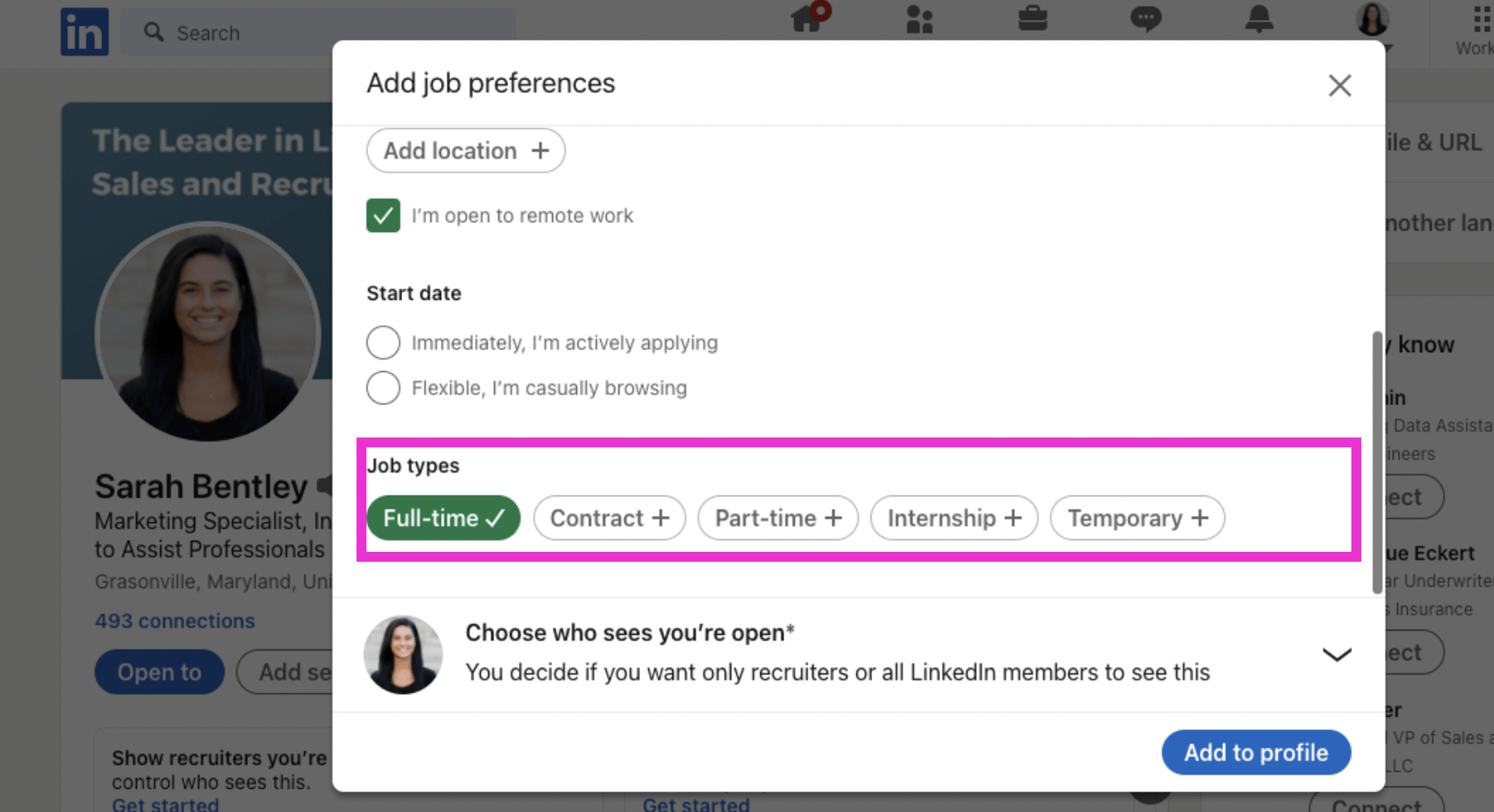Open My Network people icon
Screen dimensions: 1494x812
919,19
